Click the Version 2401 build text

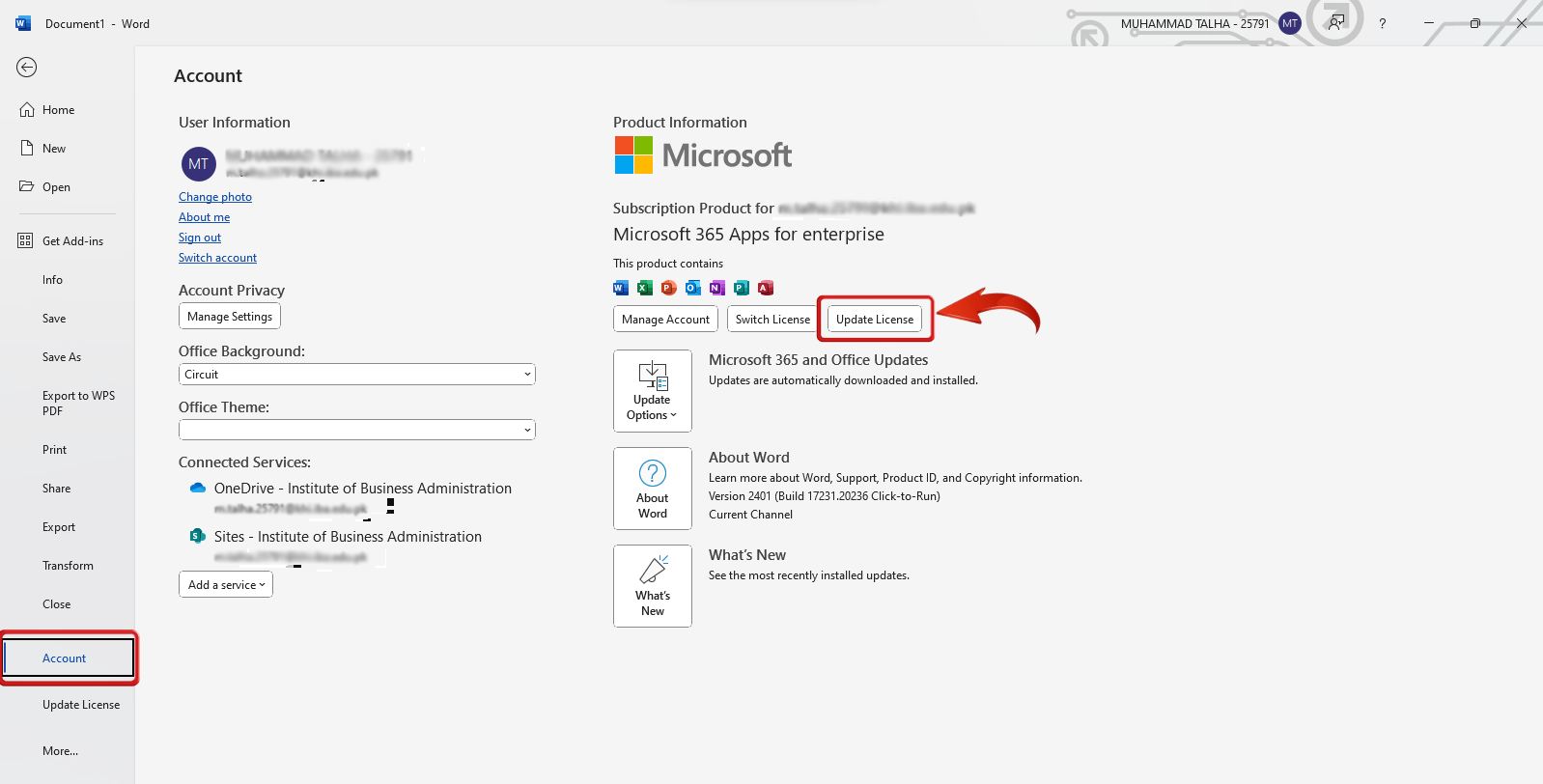pyautogui.click(x=825, y=496)
